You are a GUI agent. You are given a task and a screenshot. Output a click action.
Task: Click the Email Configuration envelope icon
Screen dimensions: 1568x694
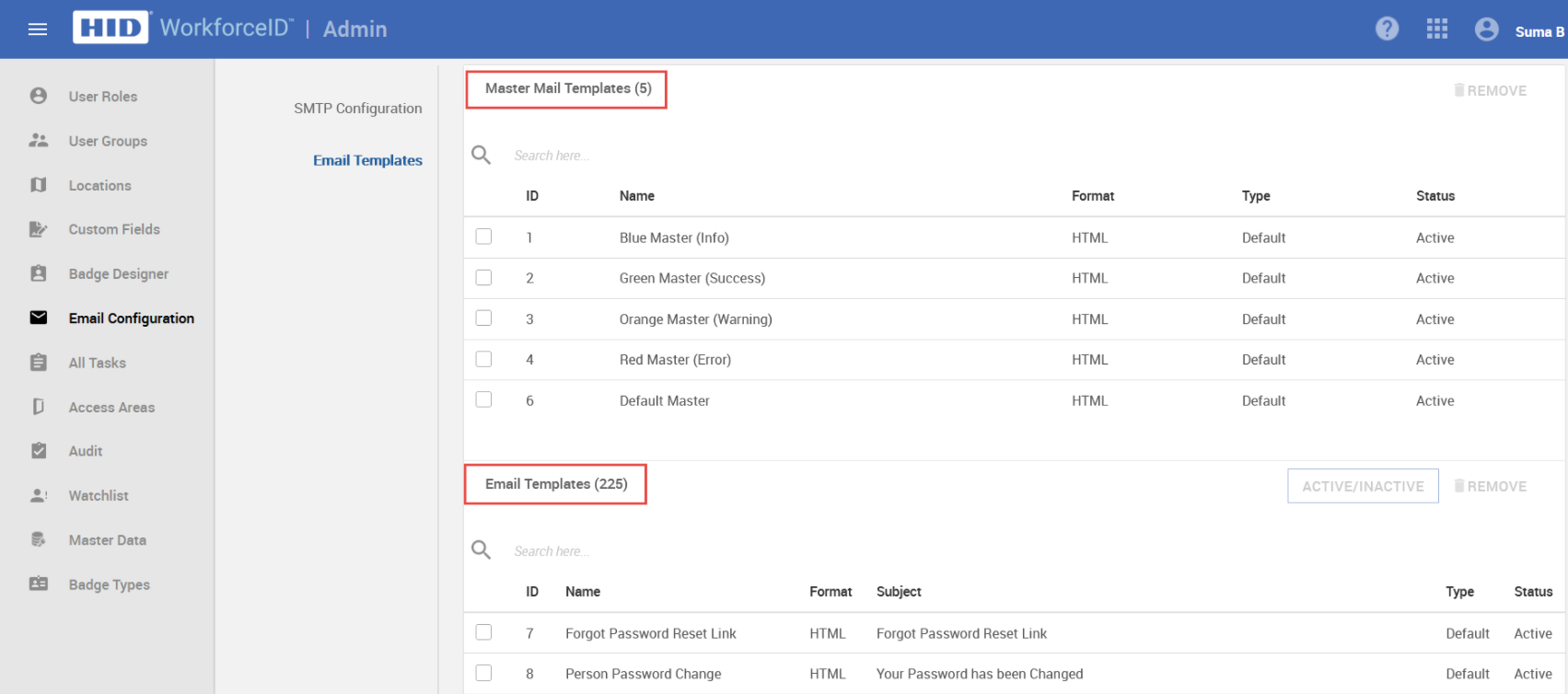[39, 318]
